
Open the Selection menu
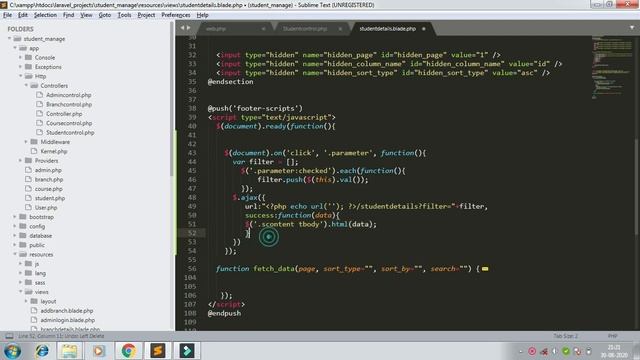click(x=45, y=15)
